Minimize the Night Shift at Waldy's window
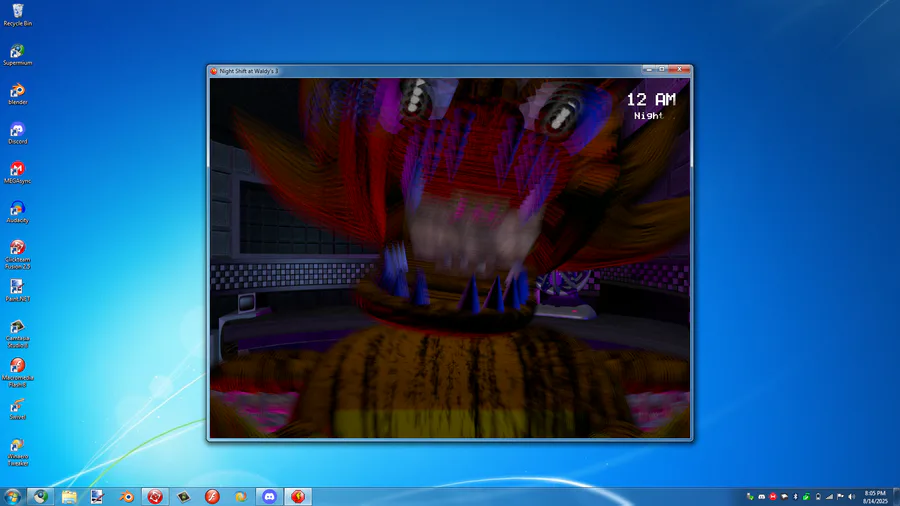The image size is (900, 506). tap(649, 69)
